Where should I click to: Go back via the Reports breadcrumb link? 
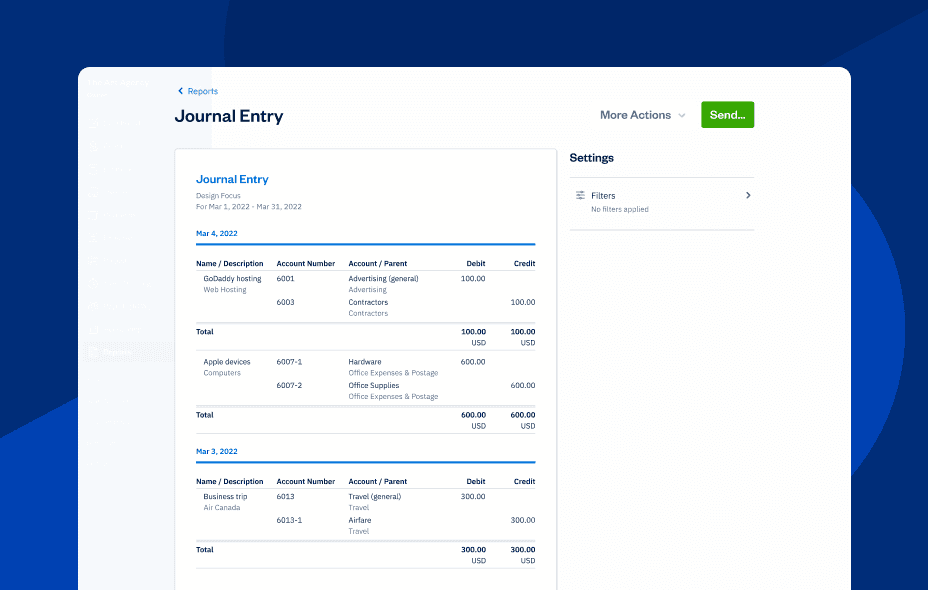tap(202, 91)
